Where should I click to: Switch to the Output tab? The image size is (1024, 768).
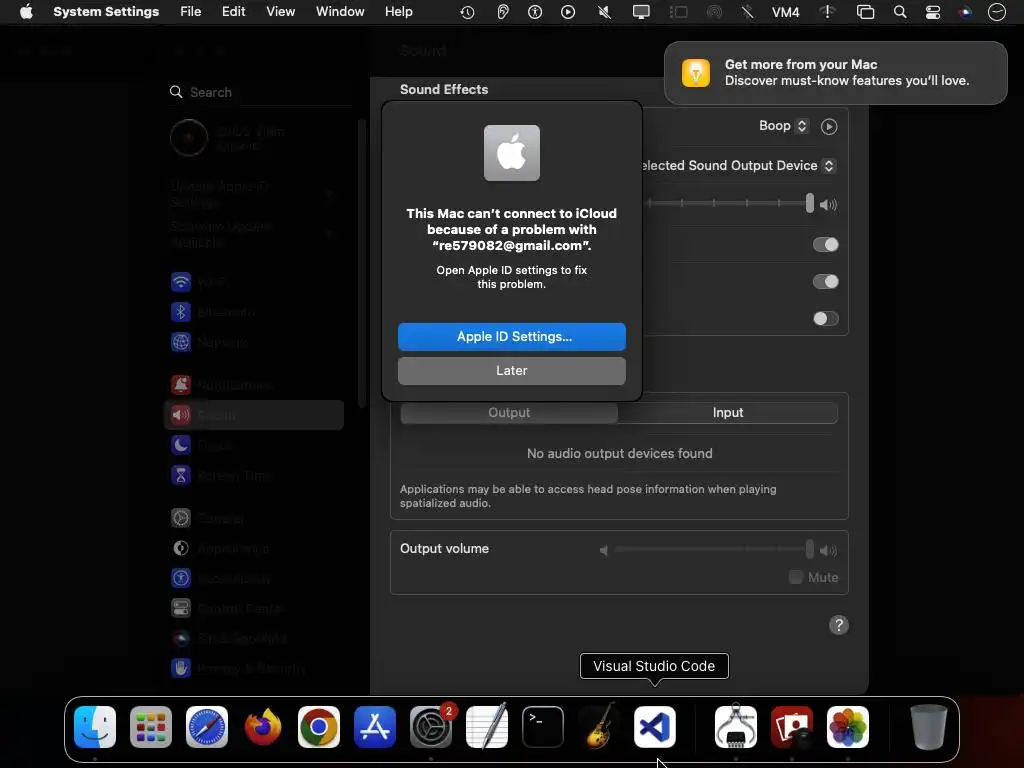tap(509, 413)
